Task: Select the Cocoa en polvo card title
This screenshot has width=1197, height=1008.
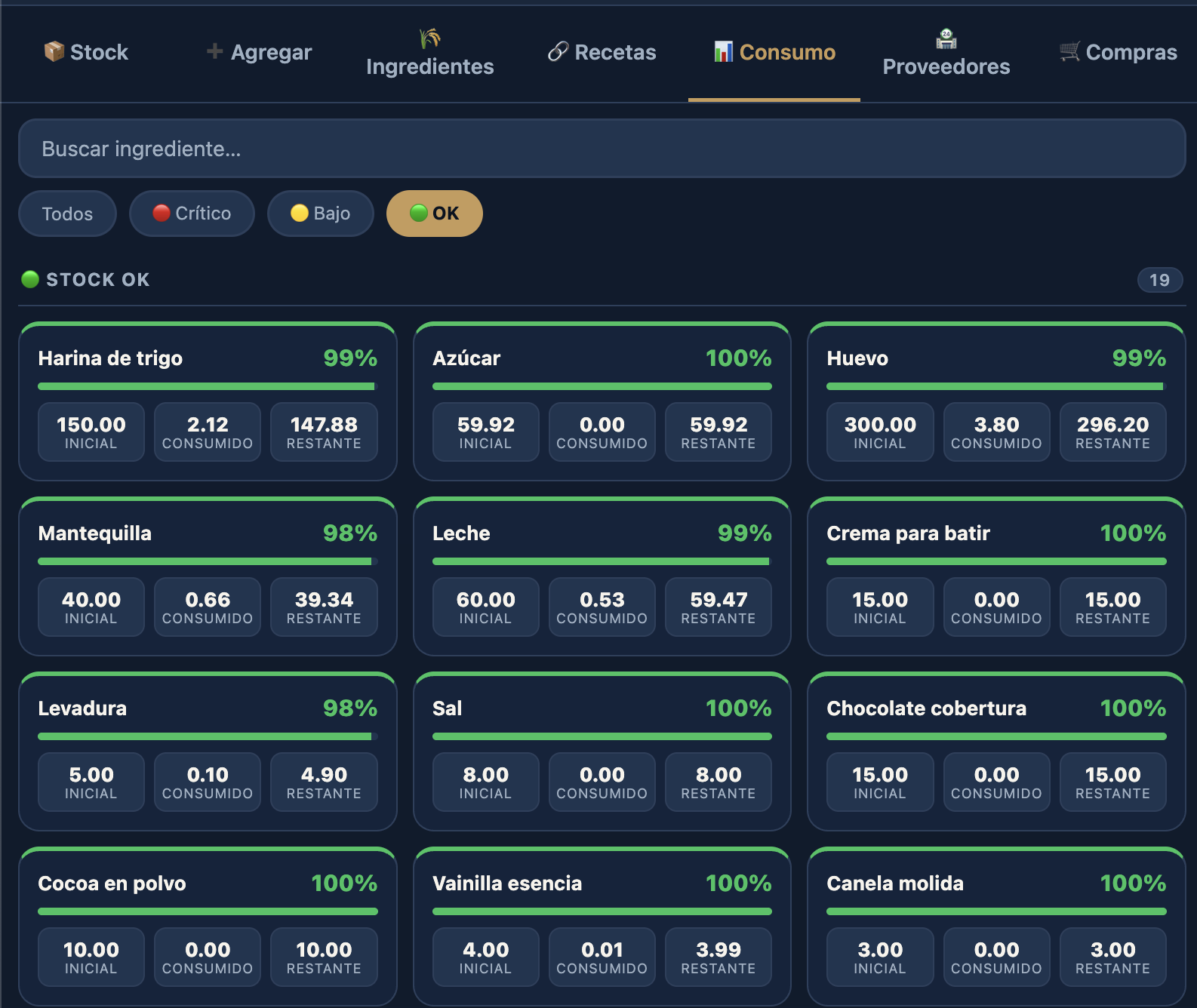Action: click(112, 884)
